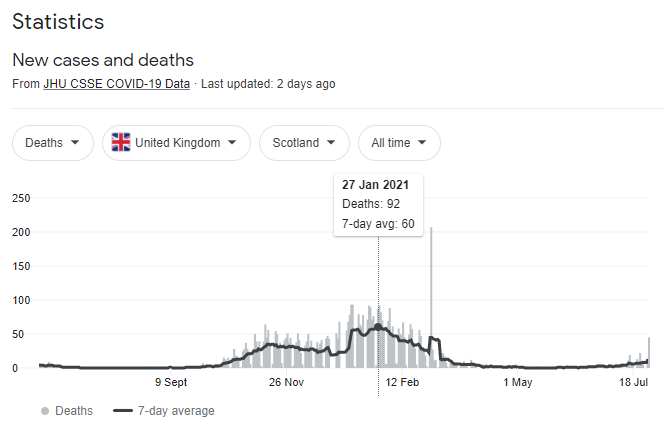Click the "New cases and deaths" title
This screenshot has height=426, width=664.
pyautogui.click(x=103, y=60)
